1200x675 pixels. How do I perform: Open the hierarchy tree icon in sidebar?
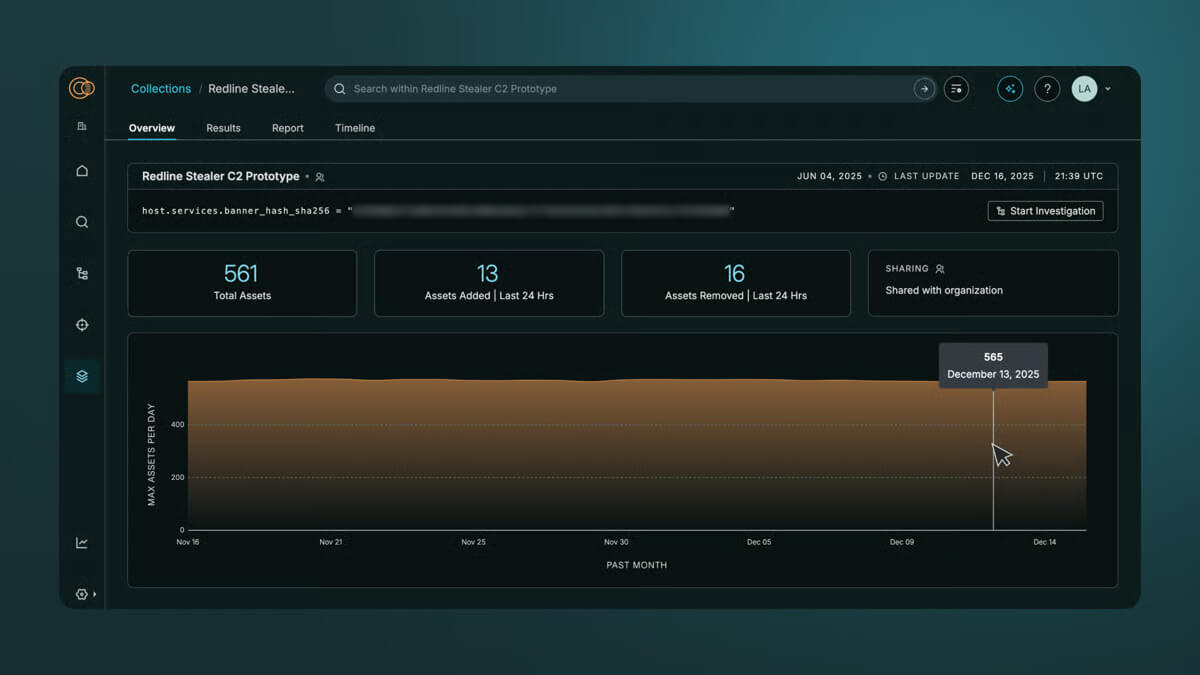pos(82,273)
